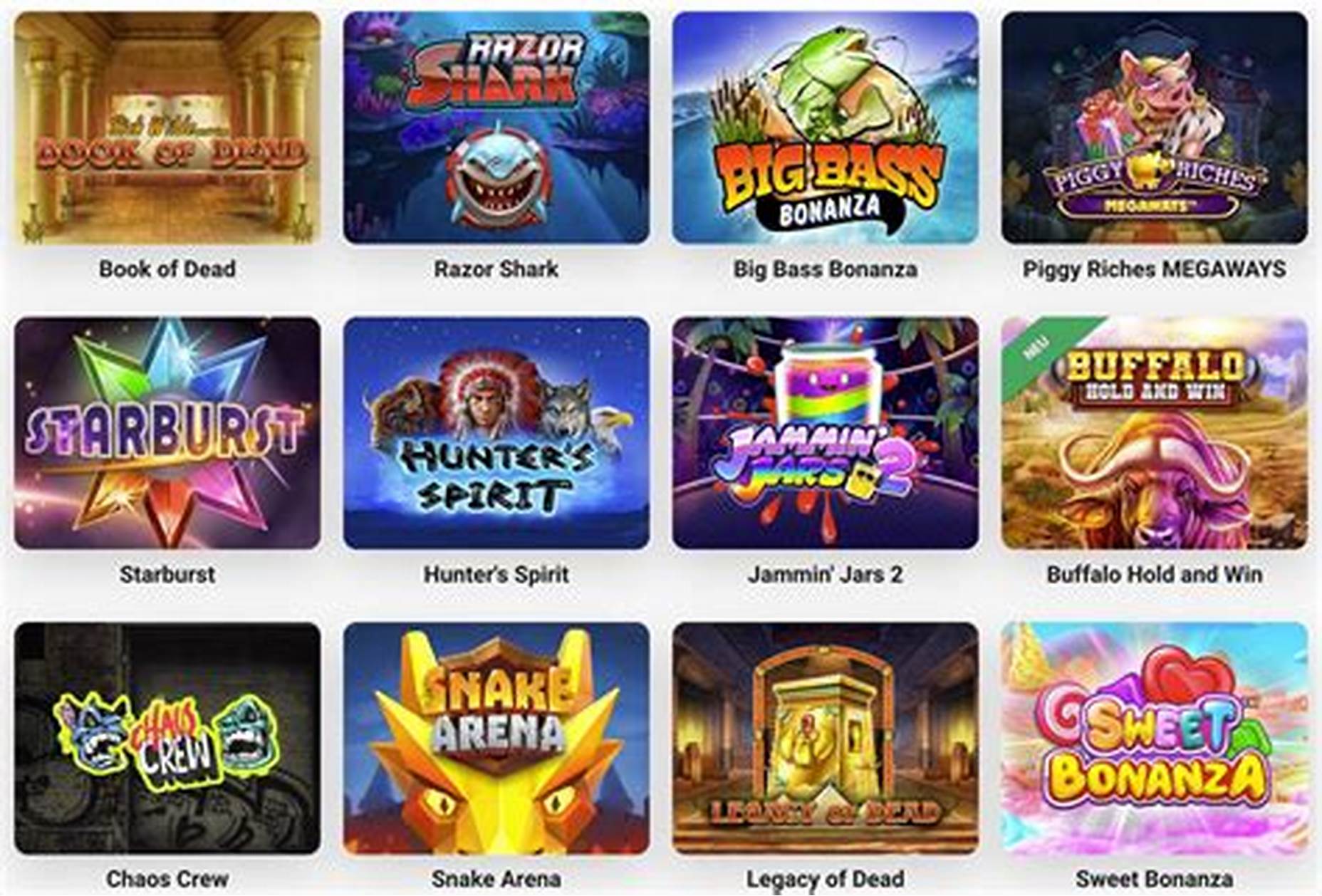Open the Chaos Crew game image
The height and width of the screenshot is (896, 1322).
(167, 739)
